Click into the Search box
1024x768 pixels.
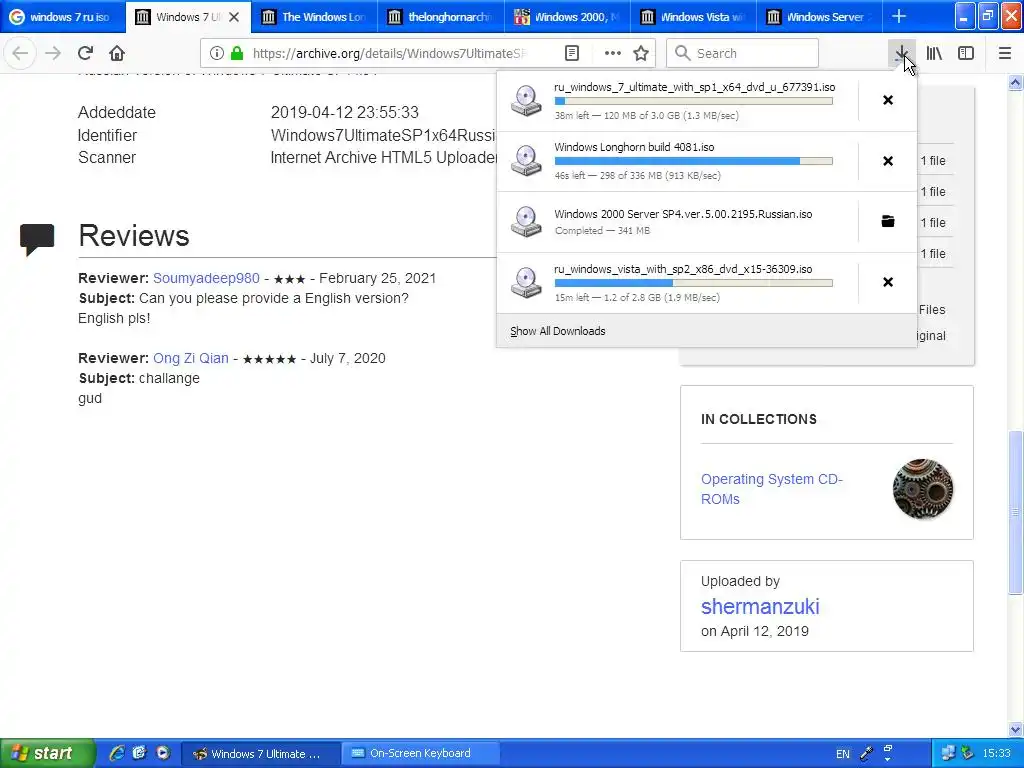[x=743, y=53]
